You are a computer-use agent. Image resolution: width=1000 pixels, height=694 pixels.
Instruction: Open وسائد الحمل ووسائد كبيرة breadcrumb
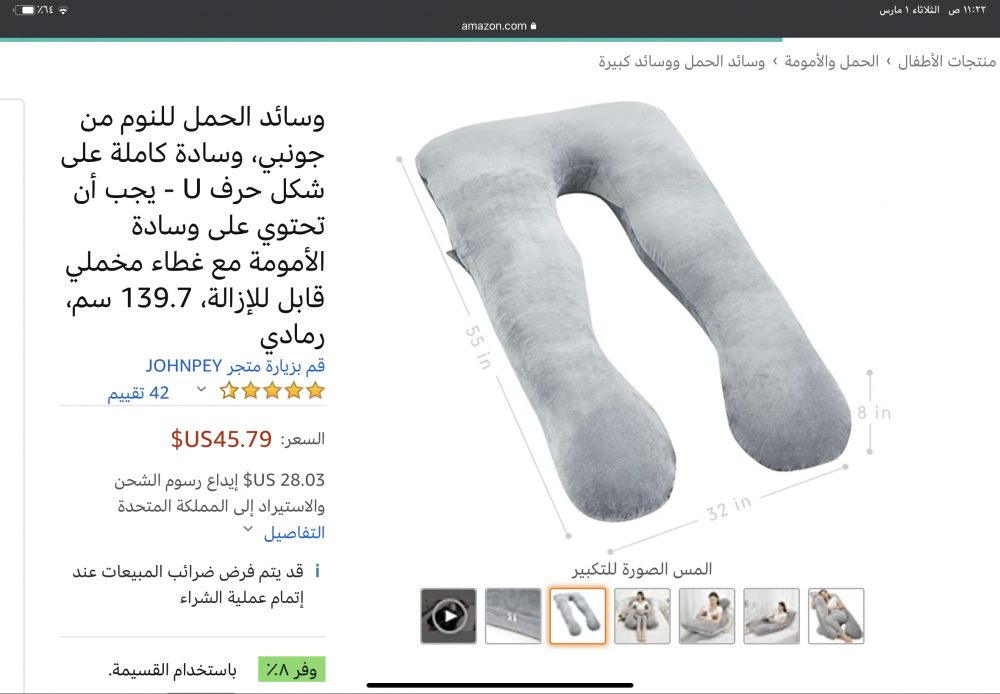[x=682, y=62]
